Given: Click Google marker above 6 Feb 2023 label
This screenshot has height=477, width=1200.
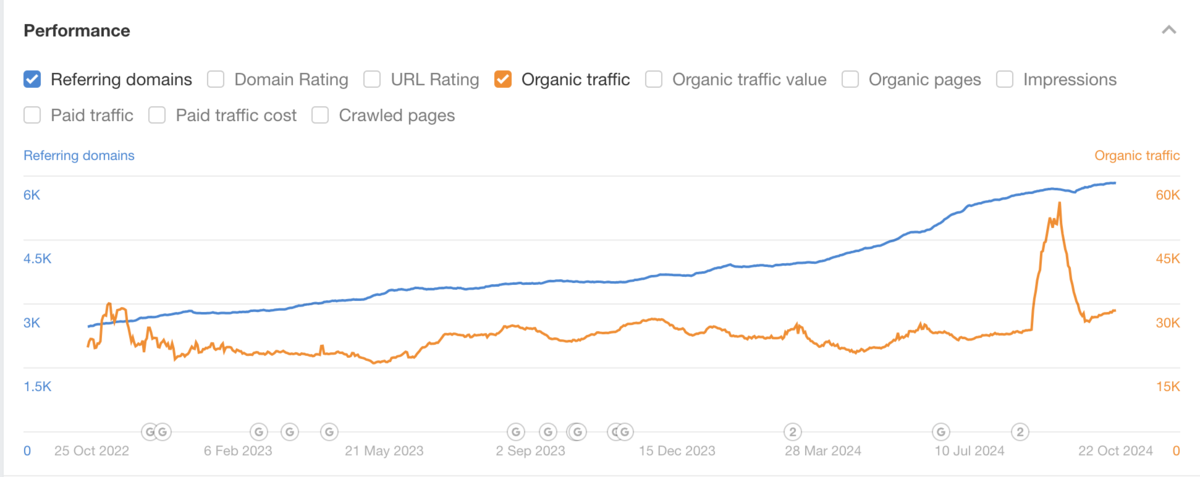Looking at the screenshot, I should [258, 432].
